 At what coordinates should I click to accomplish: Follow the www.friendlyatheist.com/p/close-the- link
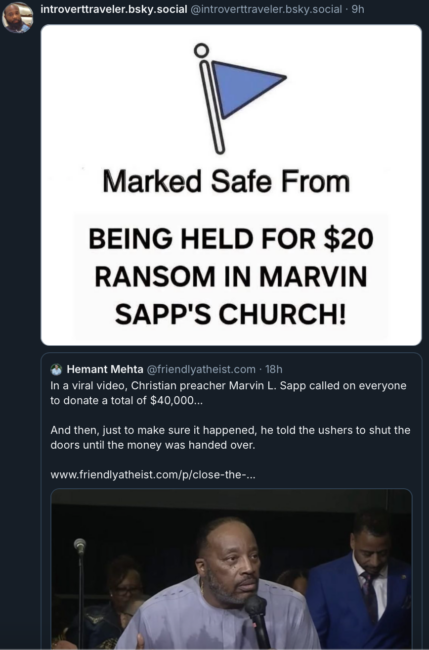pos(153,475)
